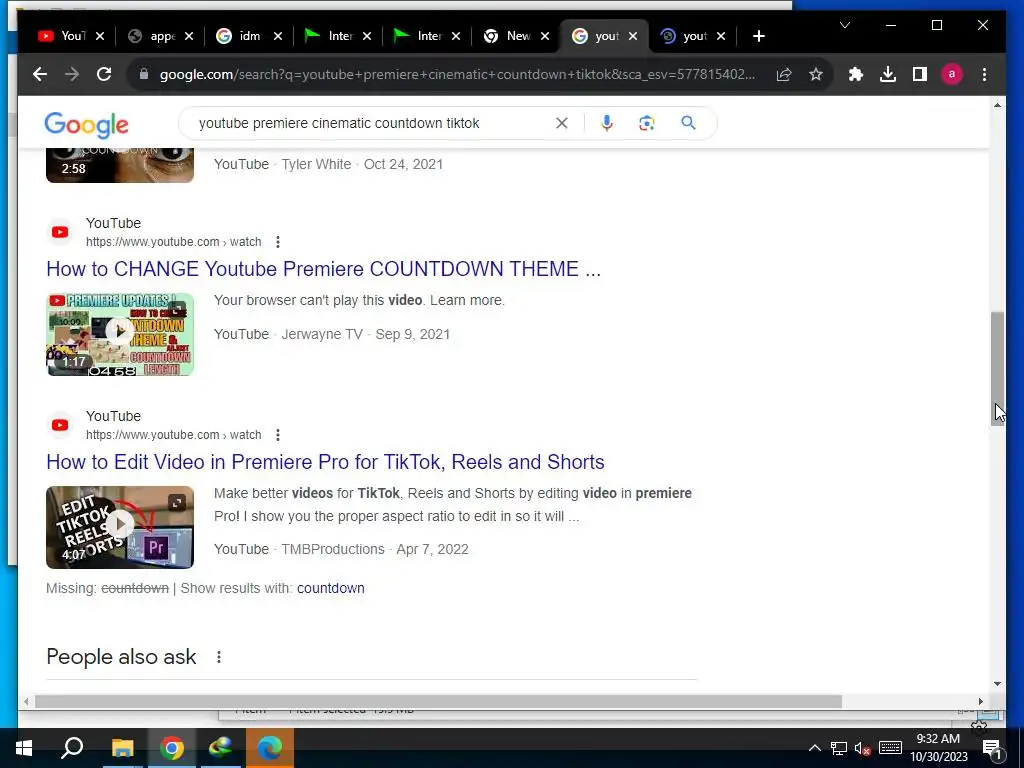Play the 1:17 Premiere Updates video thumbnail
The image size is (1024, 768).
point(120,334)
